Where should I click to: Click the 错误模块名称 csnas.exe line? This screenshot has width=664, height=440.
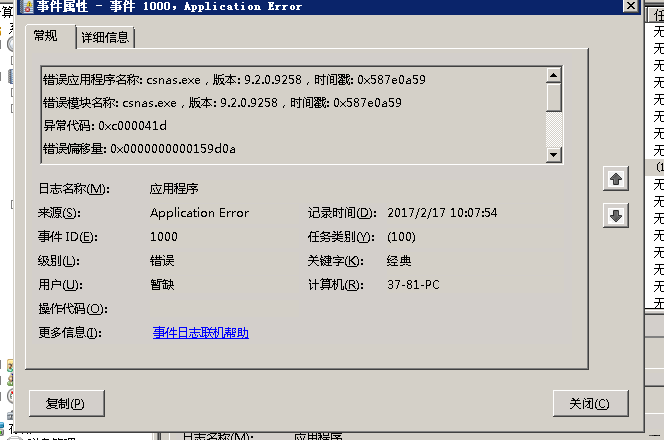tap(222, 102)
